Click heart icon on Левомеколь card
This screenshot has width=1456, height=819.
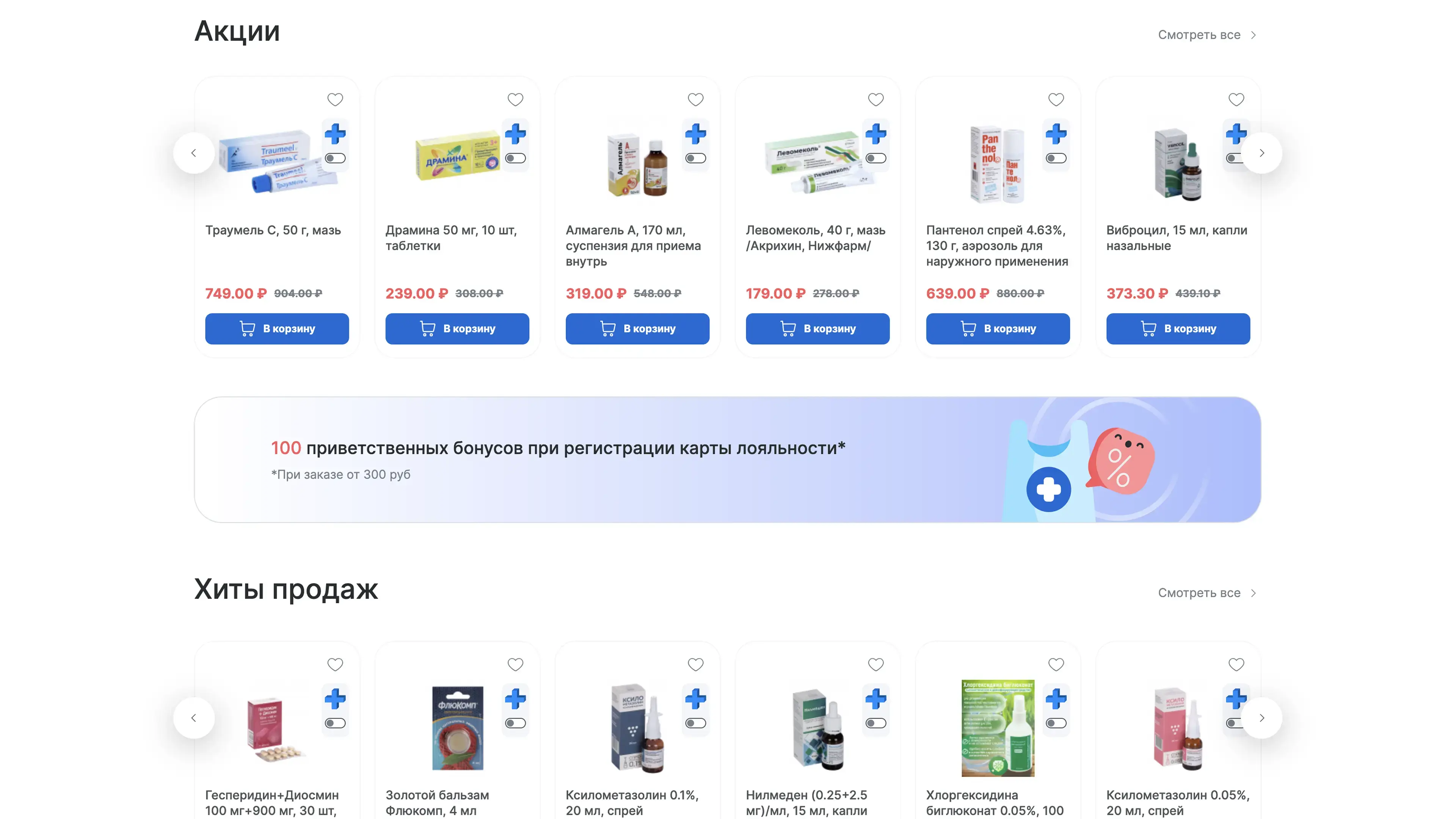pos(876,99)
